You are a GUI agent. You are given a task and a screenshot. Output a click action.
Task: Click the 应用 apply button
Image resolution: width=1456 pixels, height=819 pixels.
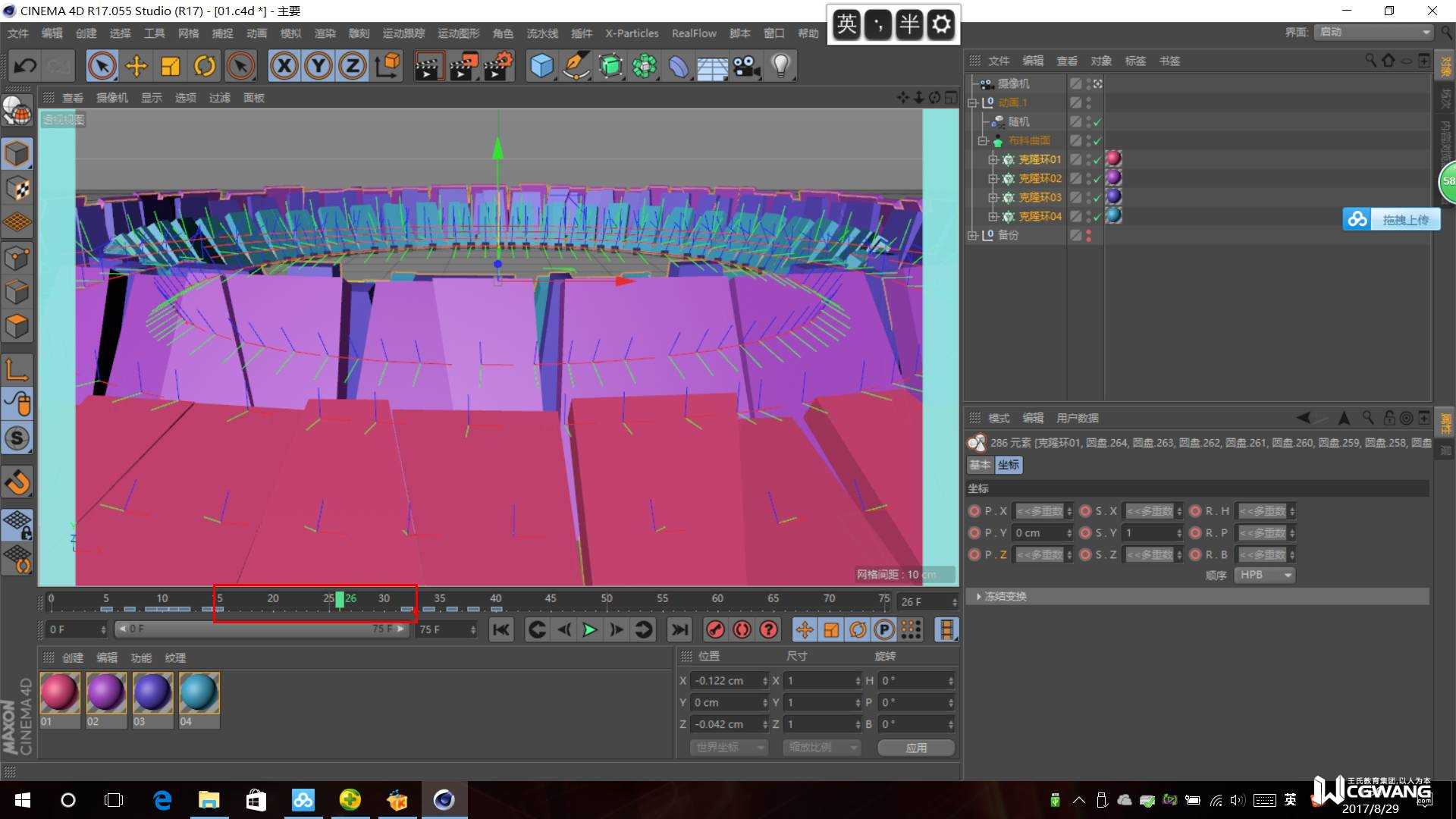pos(915,748)
